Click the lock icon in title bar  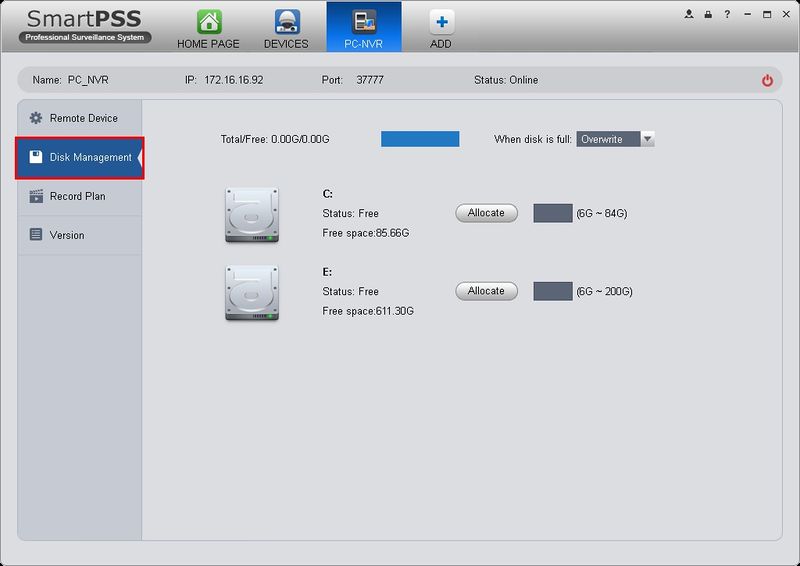coord(708,15)
